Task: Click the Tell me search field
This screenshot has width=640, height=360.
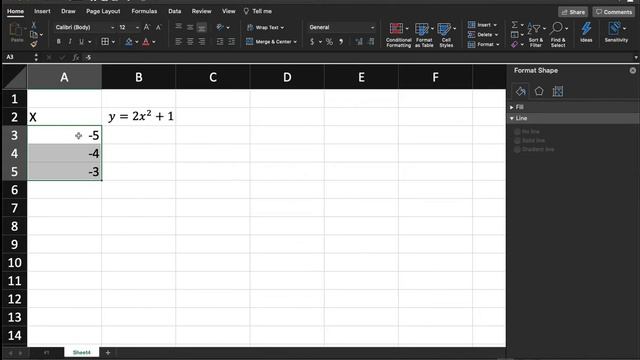Action: pyautogui.click(x=258, y=11)
